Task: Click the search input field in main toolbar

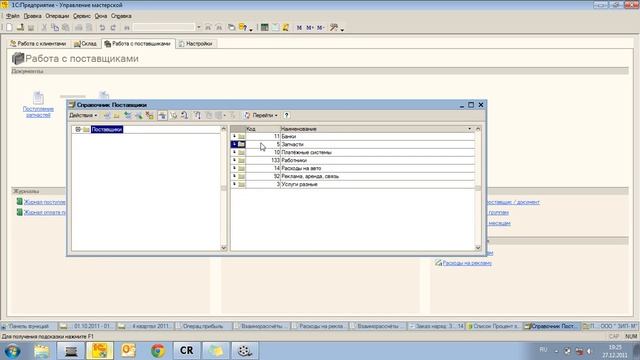Action: 164,27
